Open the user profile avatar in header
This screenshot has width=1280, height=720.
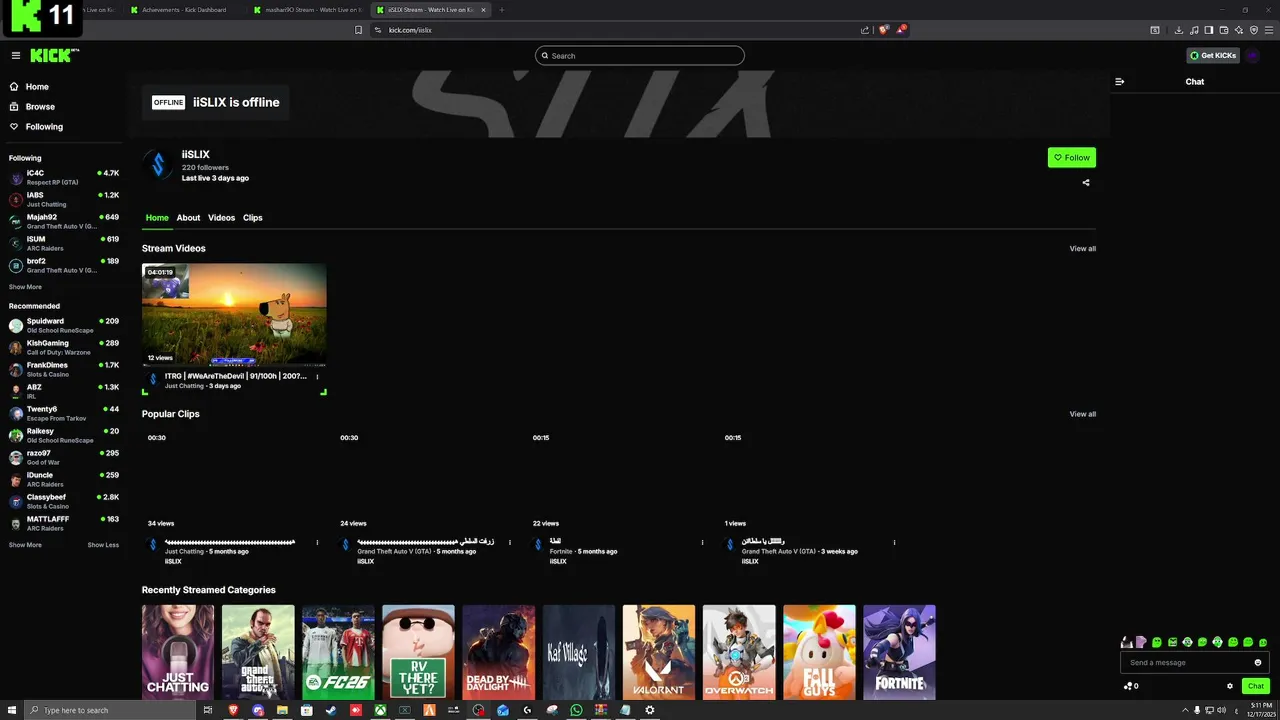[1253, 56]
